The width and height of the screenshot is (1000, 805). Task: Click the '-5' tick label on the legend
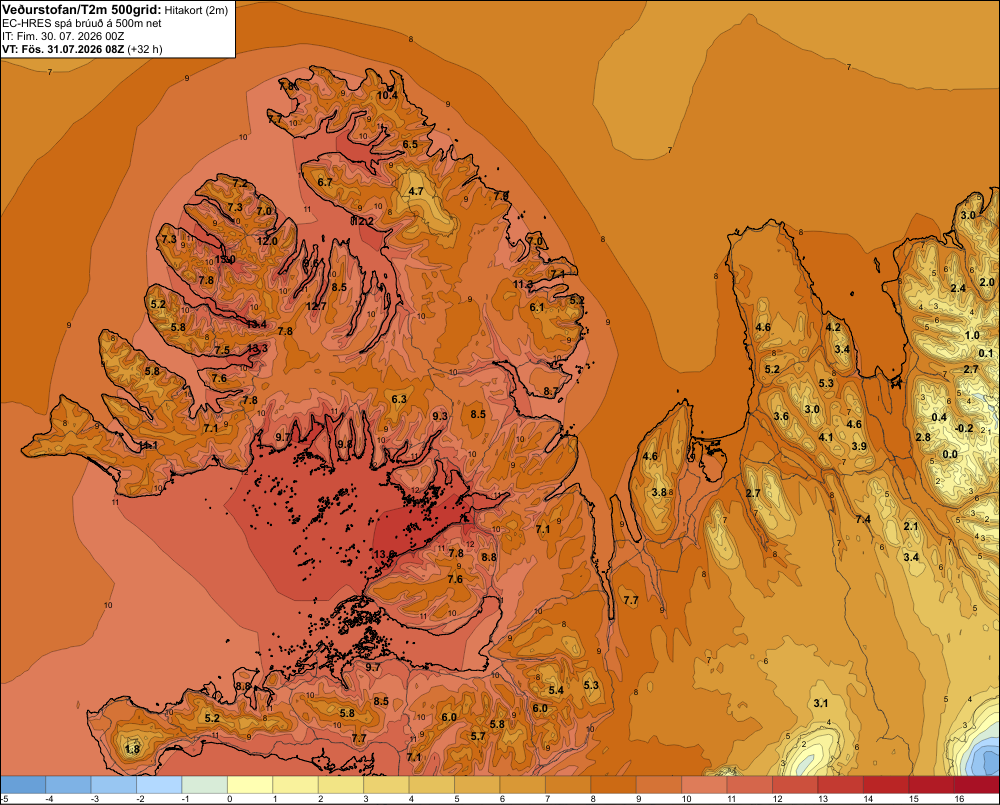pos(4,799)
